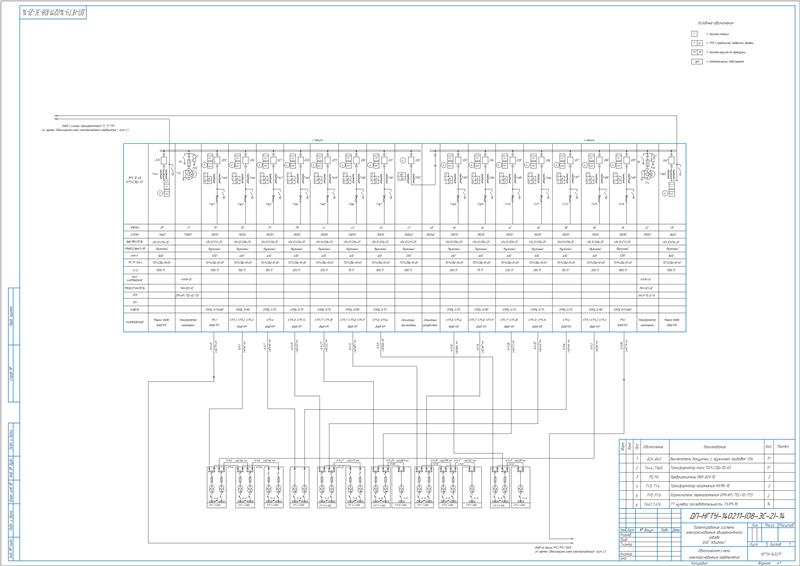Select the fourth wide-box legend symbol

pyautogui.click(x=697, y=61)
